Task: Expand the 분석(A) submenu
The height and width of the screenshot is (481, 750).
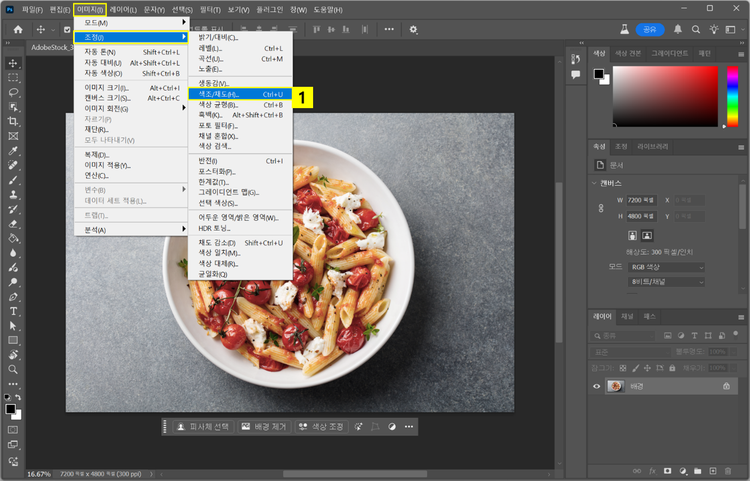Action: point(132,230)
